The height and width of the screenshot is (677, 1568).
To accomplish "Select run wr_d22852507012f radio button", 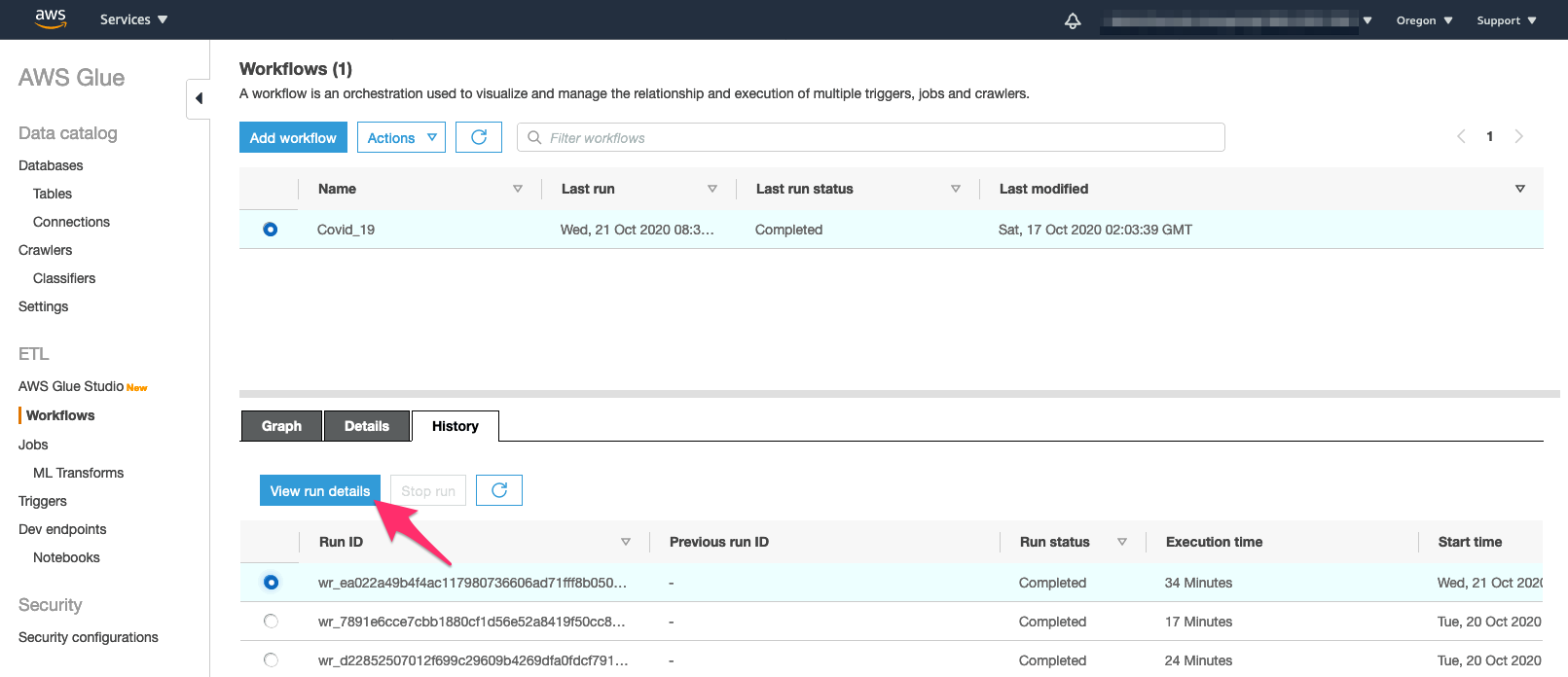I will click(x=271, y=660).
